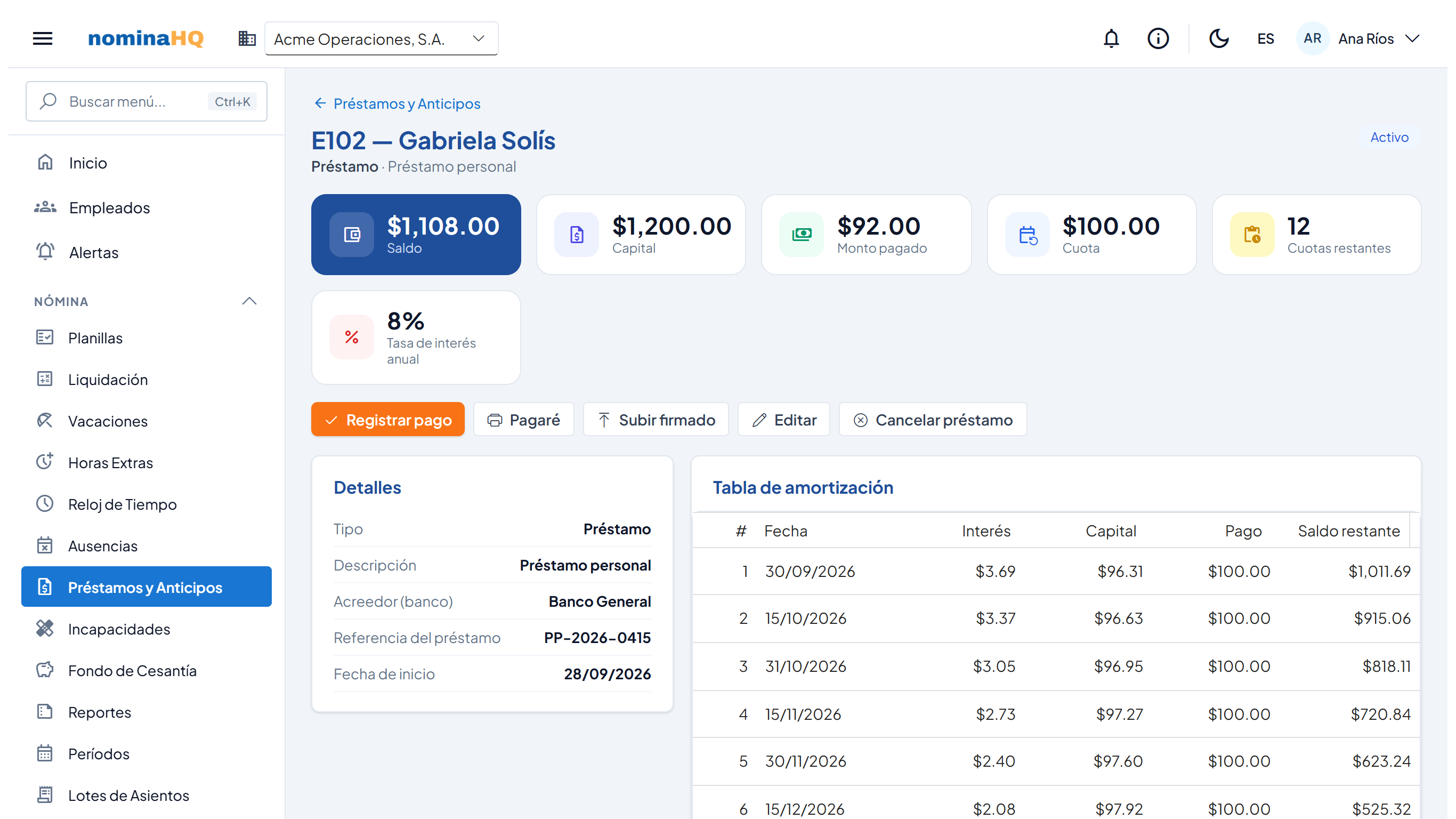
Task: Click the AR user avatar
Action: (1312, 38)
